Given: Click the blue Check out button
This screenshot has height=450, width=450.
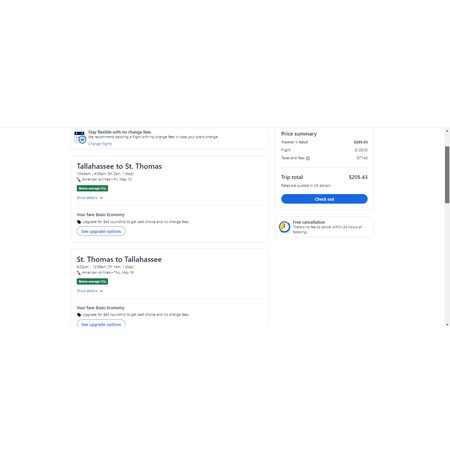Looking at the screenshot, I should coord(324,199).
